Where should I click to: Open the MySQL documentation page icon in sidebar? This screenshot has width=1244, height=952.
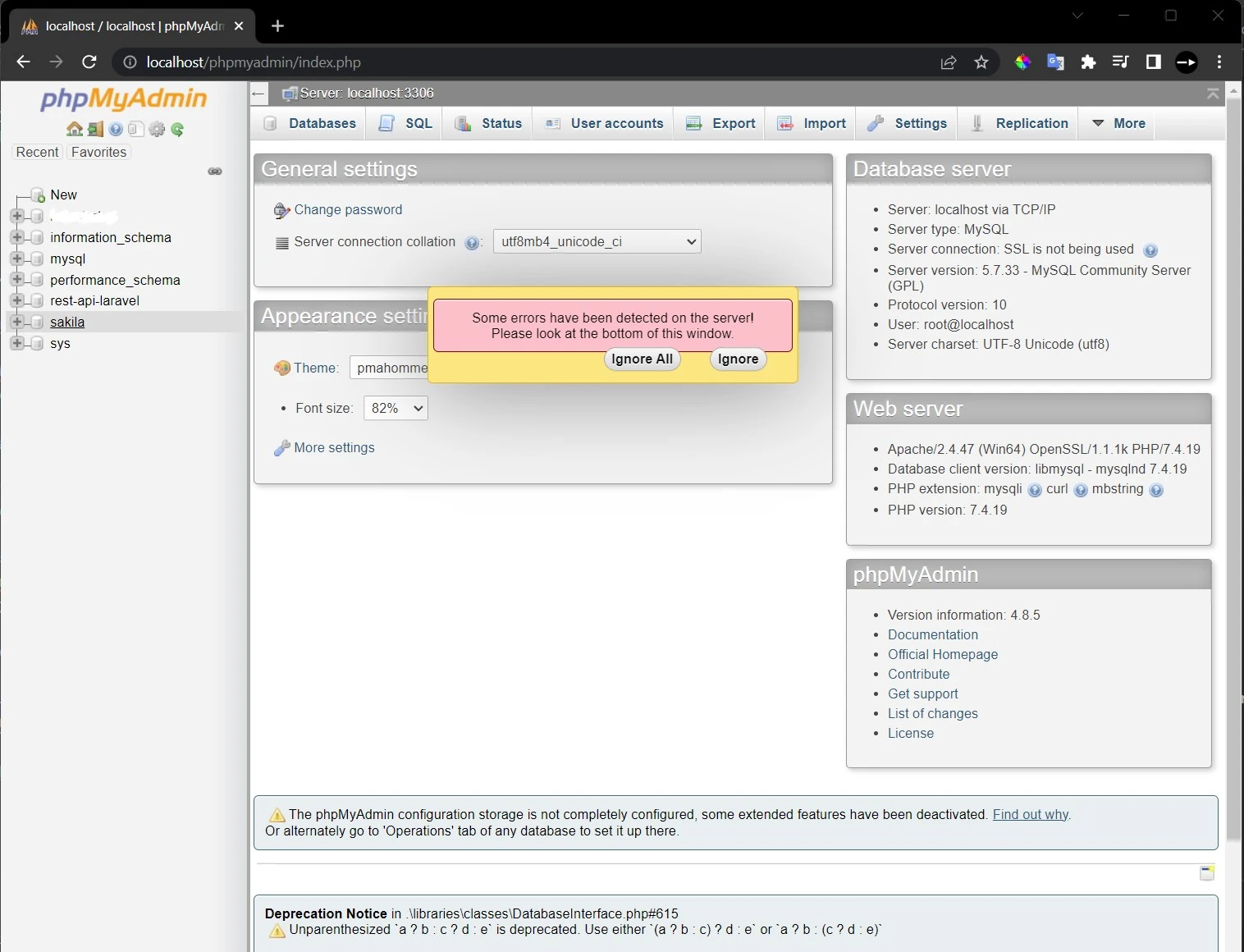click(136, 129)
